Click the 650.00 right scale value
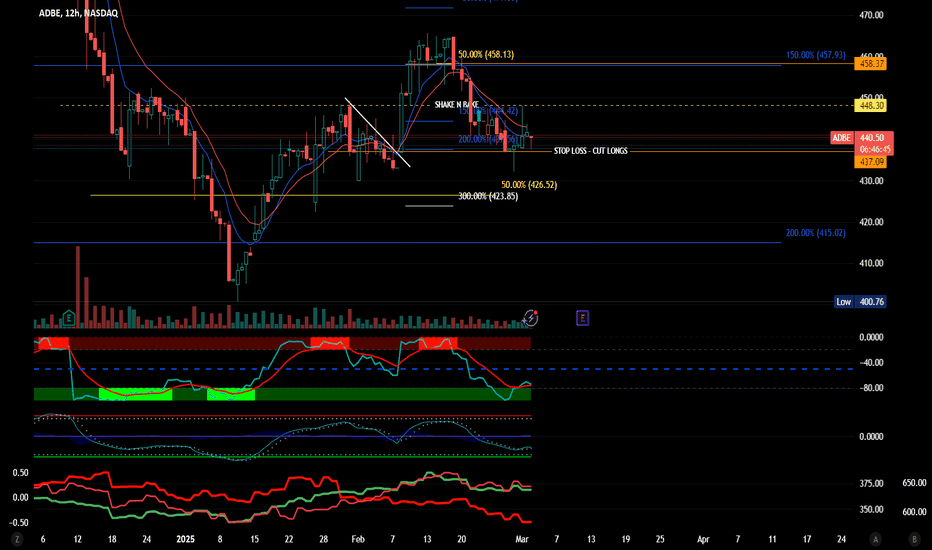Screen dimensions: 932x550 pyautogui.click(x=914, y=483)
